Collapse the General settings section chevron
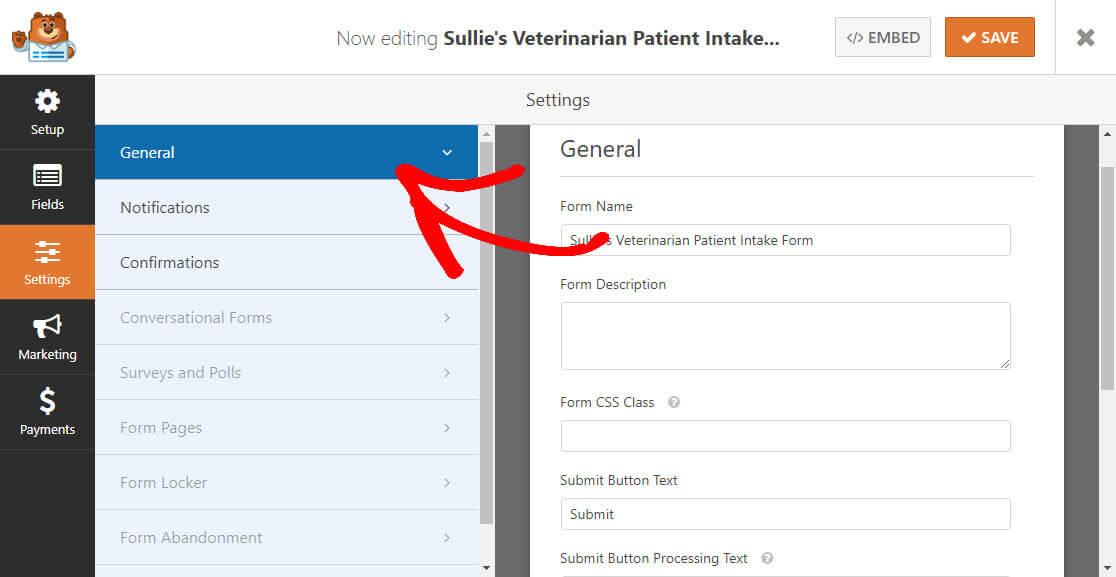 tap(447, 153)
